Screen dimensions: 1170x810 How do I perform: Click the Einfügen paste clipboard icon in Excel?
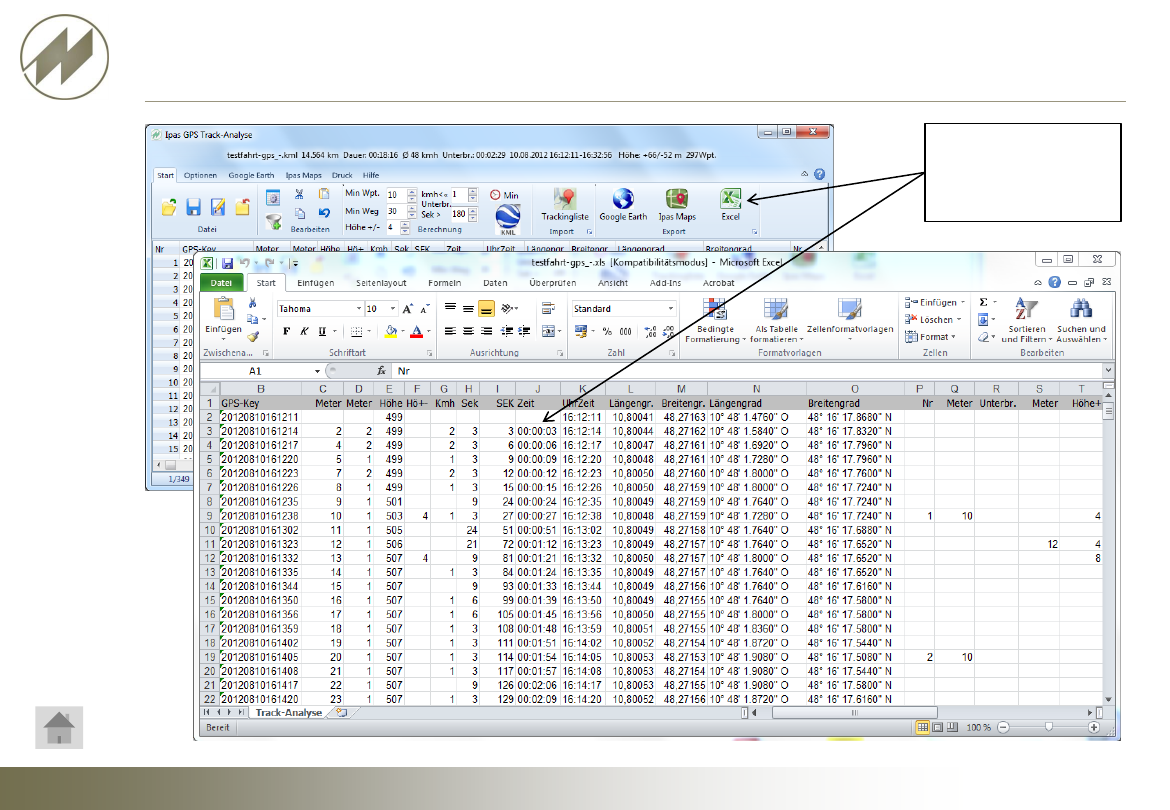(x=223, y=309)
